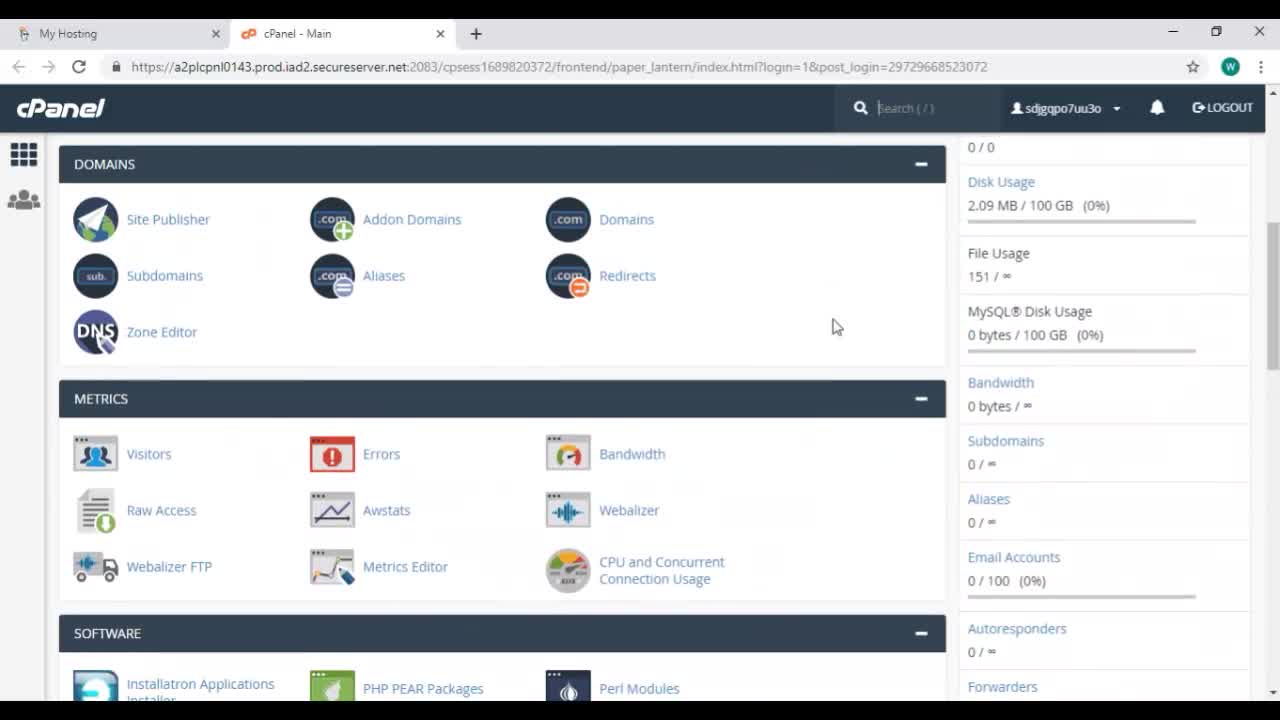The width and height of the screenshot is (1280, 720).
Task: Click the MySQL Disk Usage progress bar
Action: coord(1081,351)
